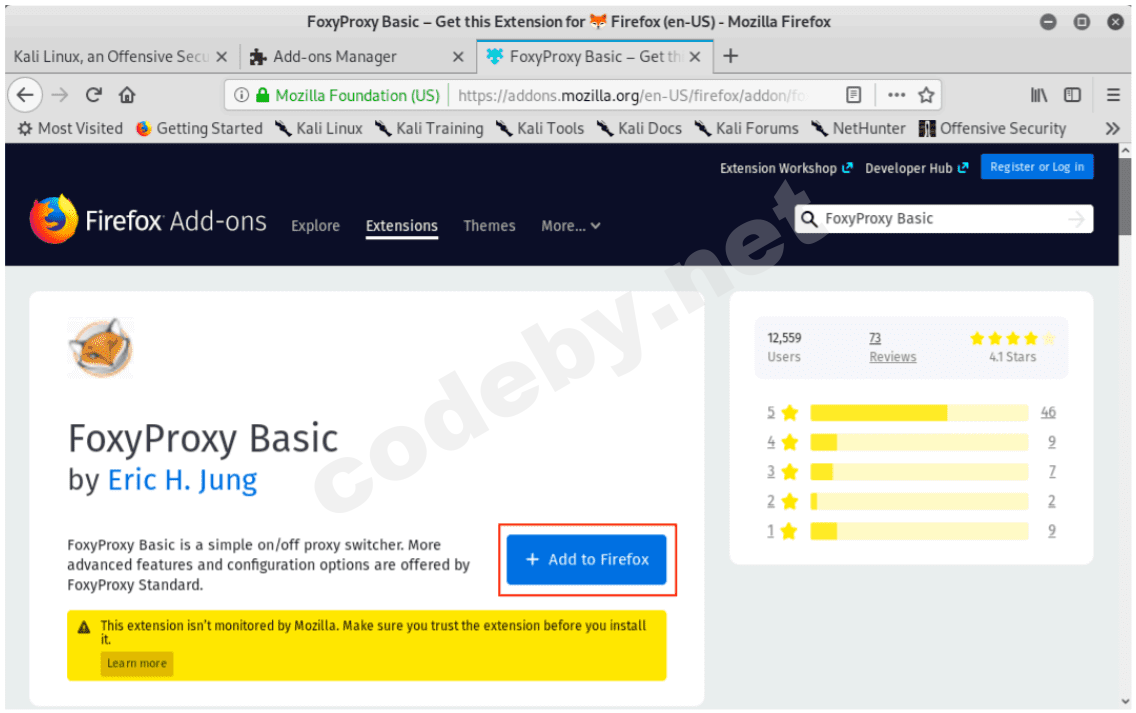This screenshot has width=1136, height=713.
Task: Click Learn more in warning banner
Action: [x=137, y=663]
